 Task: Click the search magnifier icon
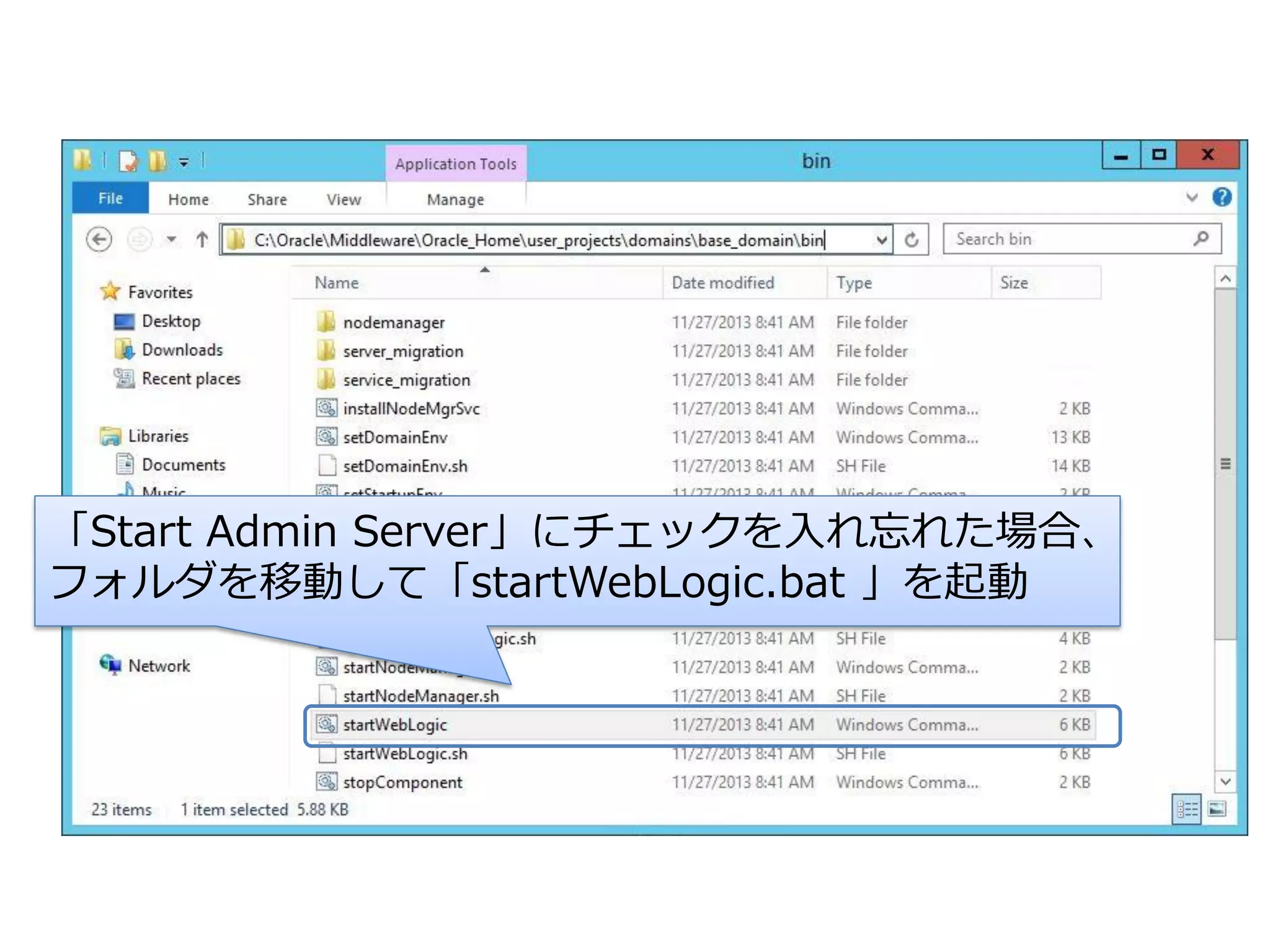1201,239
